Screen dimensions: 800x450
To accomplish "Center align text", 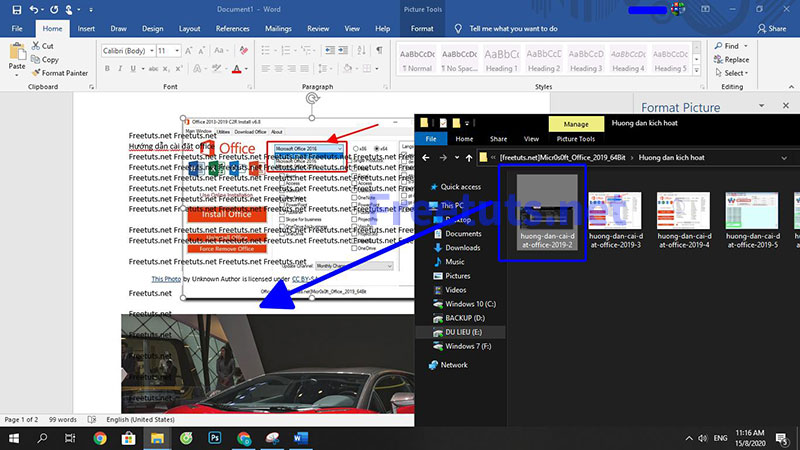I will [x=279, y=68].
